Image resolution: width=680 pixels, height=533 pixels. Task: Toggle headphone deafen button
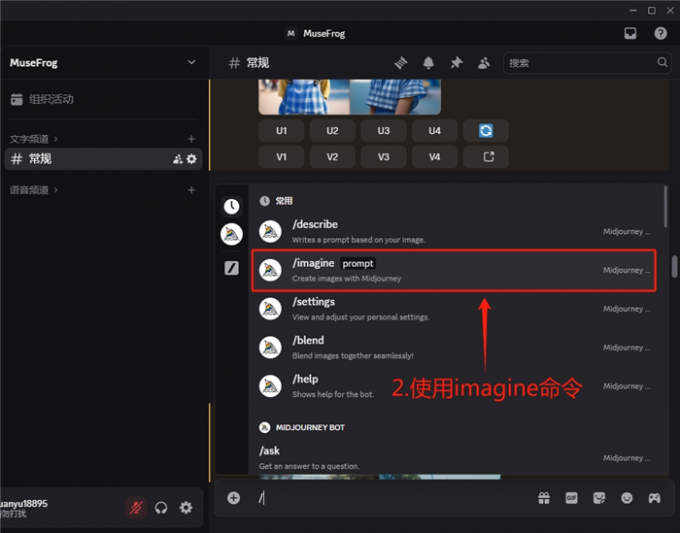(161, 507)
